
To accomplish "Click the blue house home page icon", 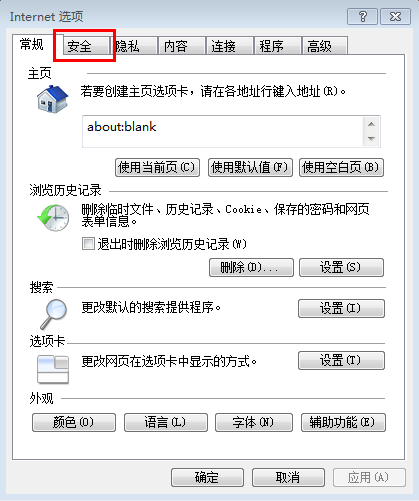I will pos(53,99).
